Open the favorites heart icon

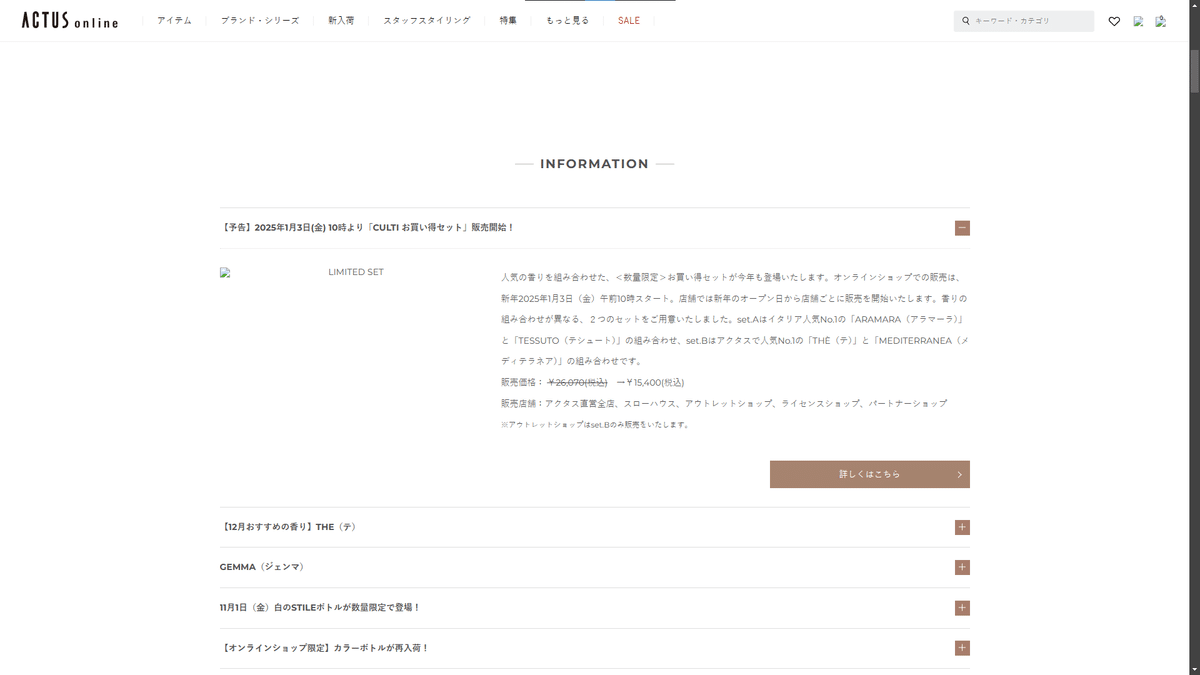click(x=1114, y=21)
